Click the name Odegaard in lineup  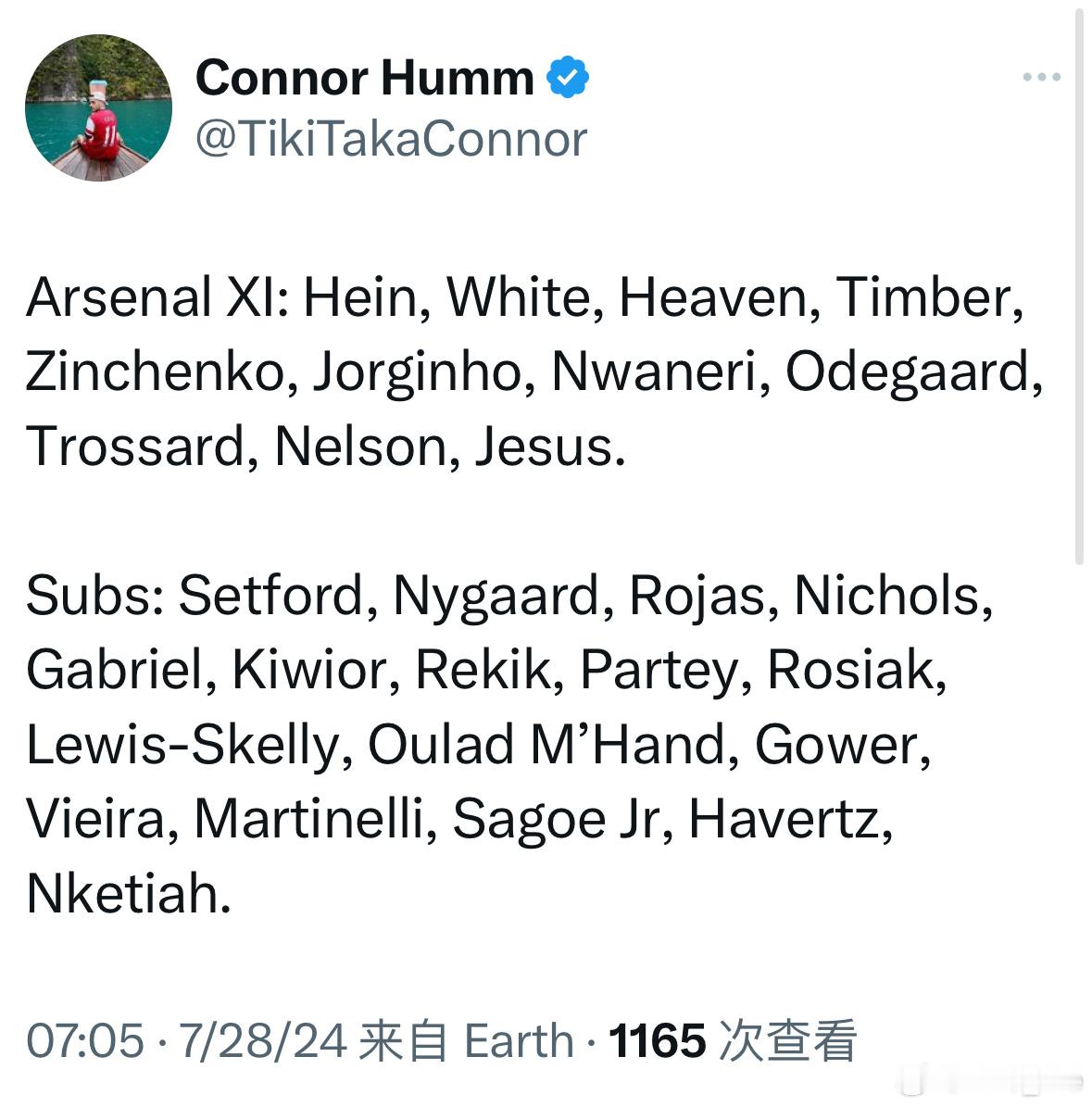[914, 372]
